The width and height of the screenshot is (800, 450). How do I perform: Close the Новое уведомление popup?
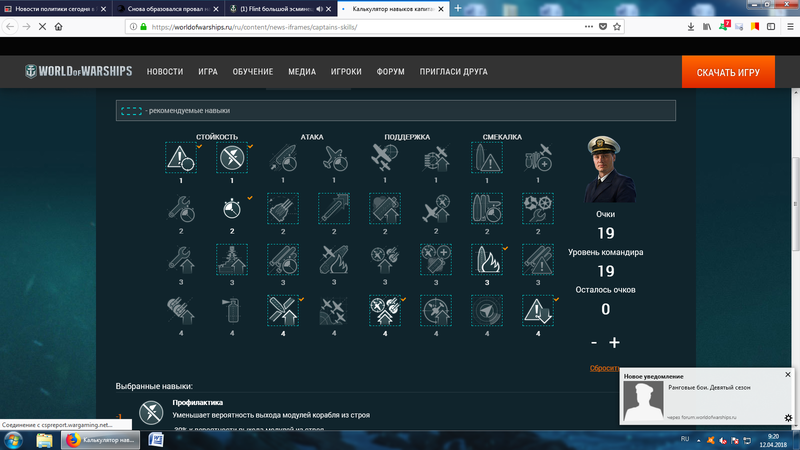click(788, 374)
